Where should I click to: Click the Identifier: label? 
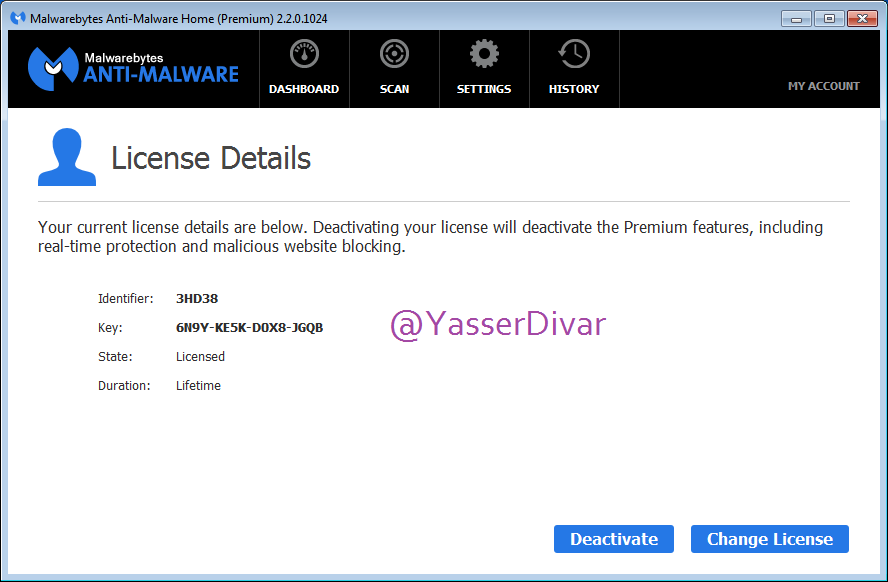[x=126, y=298]
